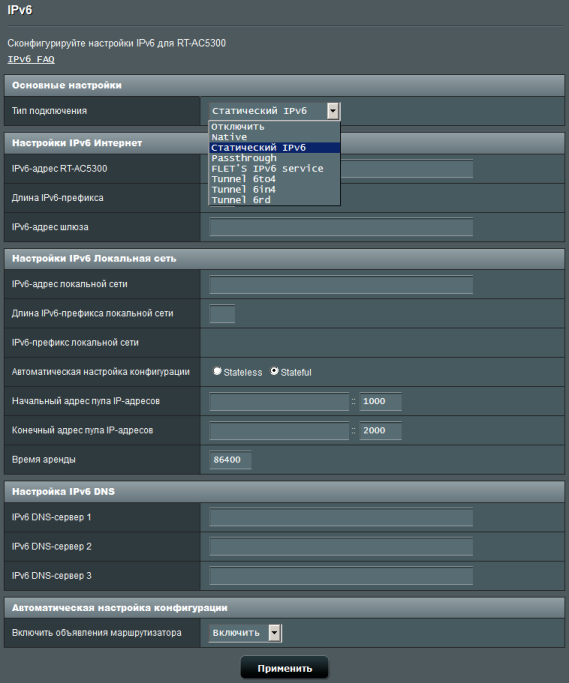Screen dimensions: 569x683
Task: Click the pool start address prefix field
Action: click(279, 401)
